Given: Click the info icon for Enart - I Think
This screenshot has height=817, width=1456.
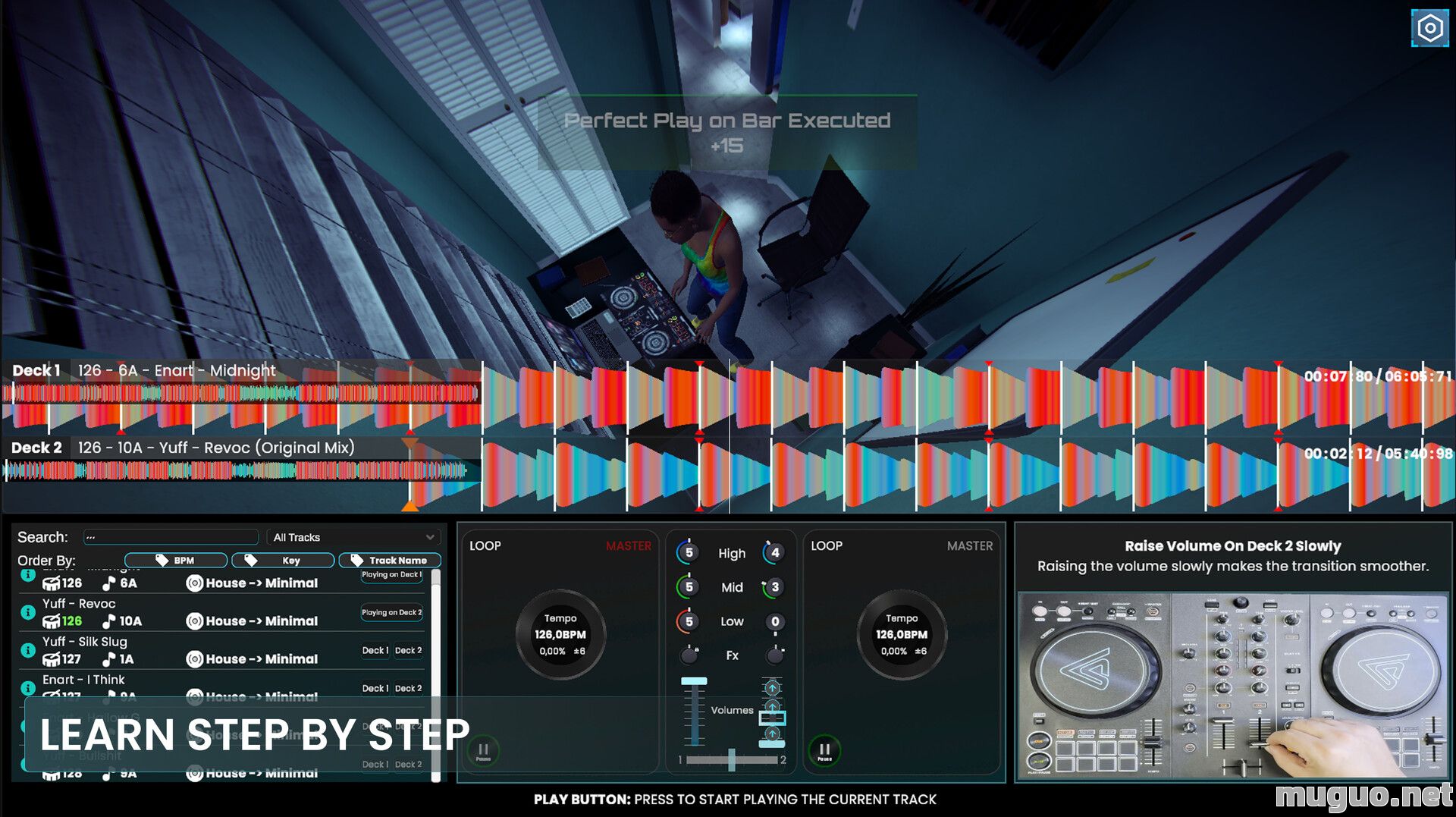Looking at the screenshot, I should tap(28, 688).
